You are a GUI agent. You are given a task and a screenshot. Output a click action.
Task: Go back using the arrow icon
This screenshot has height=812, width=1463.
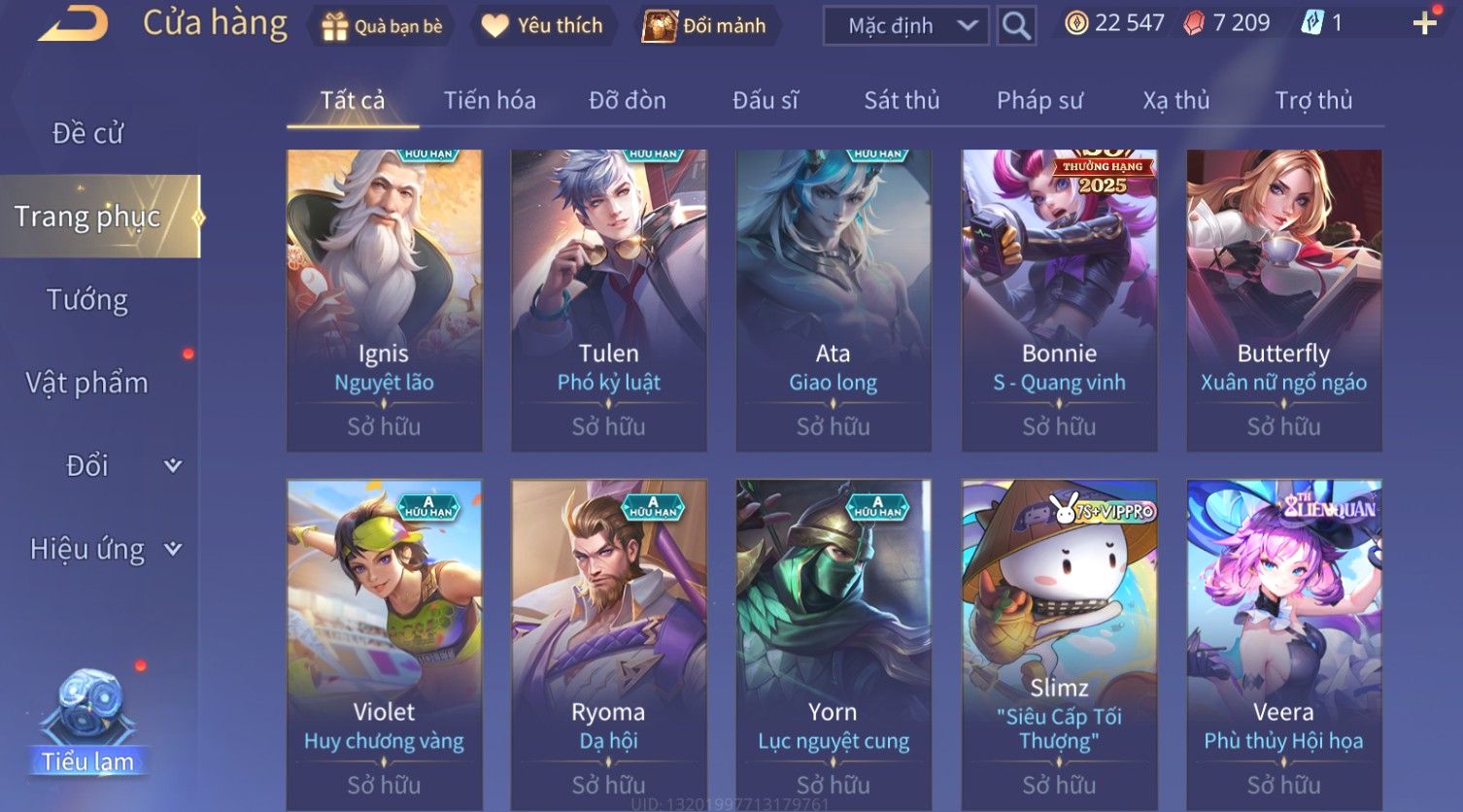click(74, 23)
